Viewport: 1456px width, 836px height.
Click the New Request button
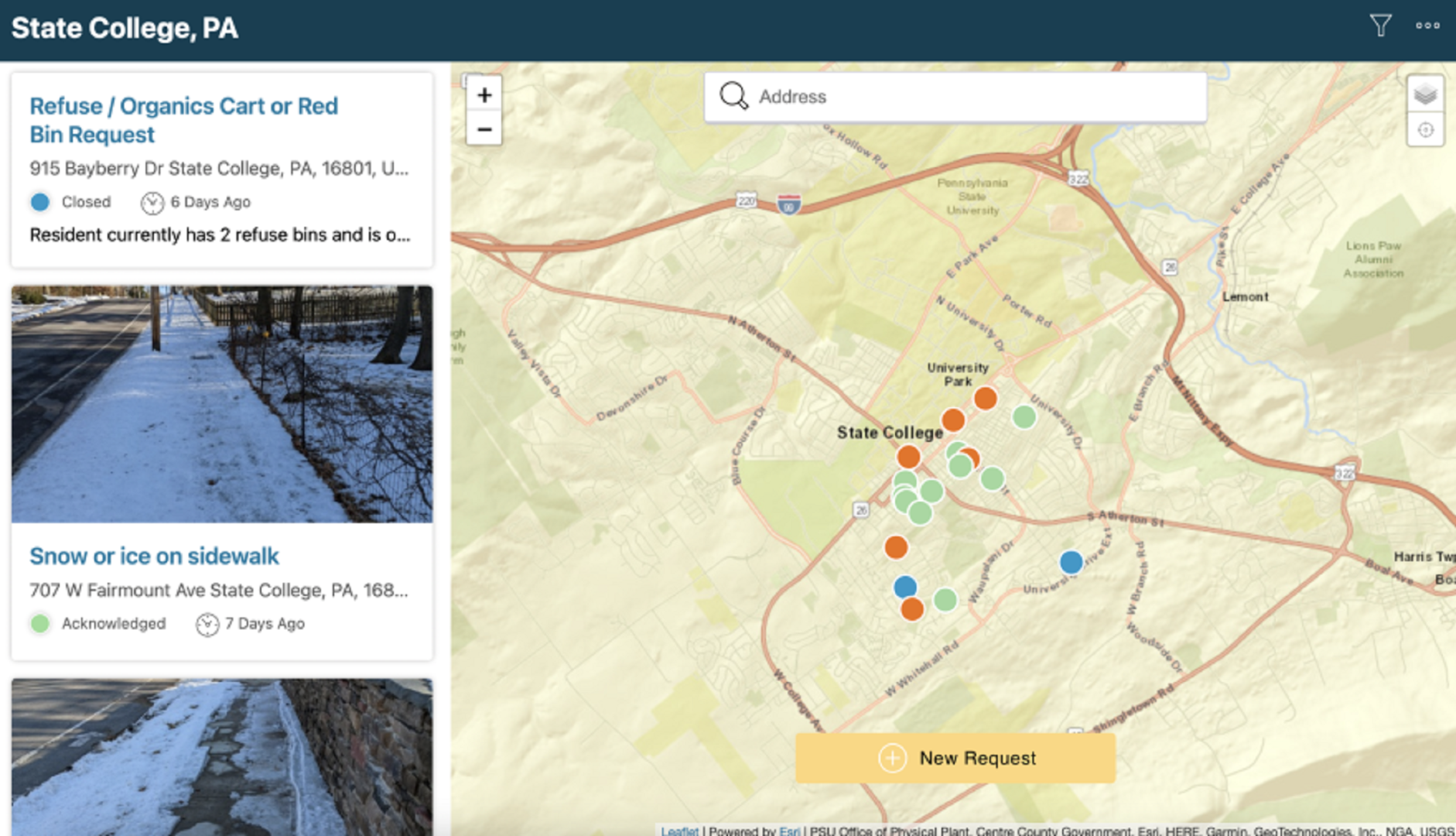pos(955,758)
